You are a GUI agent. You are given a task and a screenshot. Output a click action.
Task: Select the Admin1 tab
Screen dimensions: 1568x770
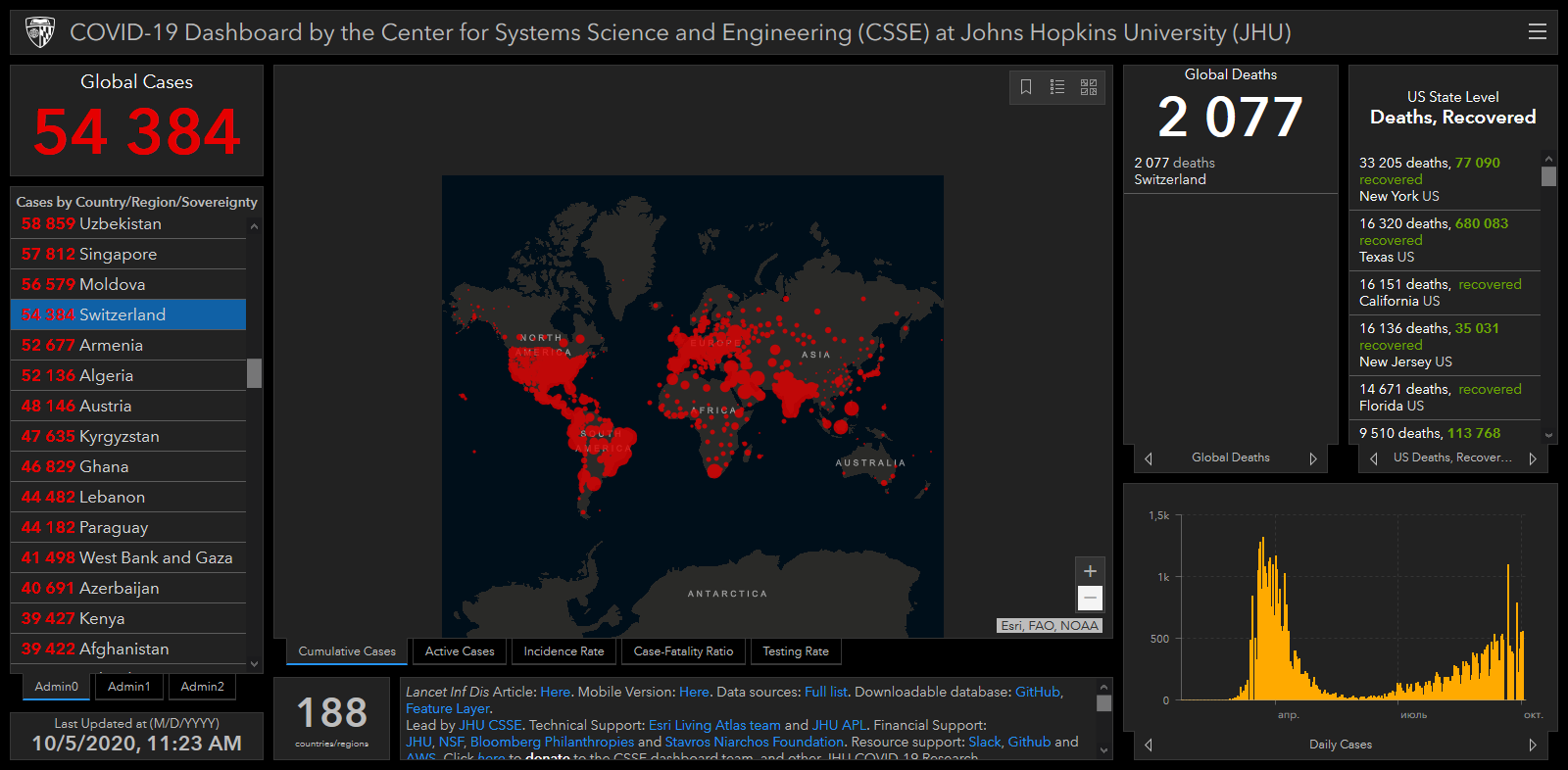(x=129, y=687)
